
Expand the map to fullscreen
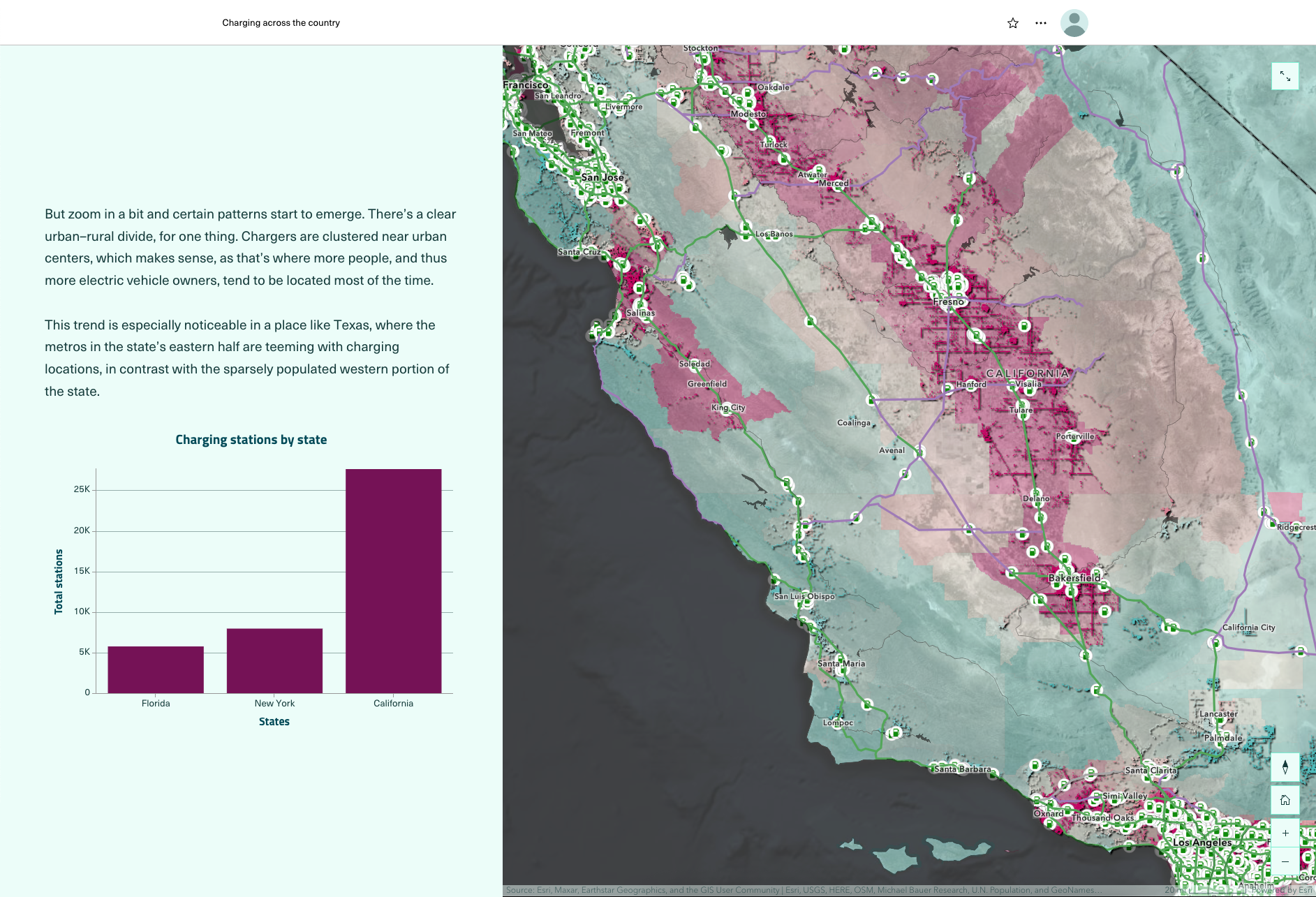pos(1285,76)
